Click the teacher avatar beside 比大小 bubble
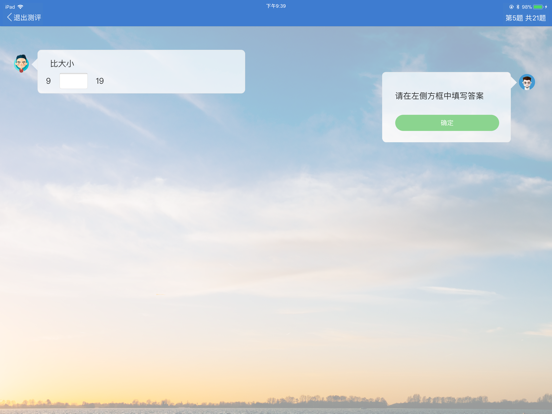Viewport: 552px width, 414px height. pos(21,63)
